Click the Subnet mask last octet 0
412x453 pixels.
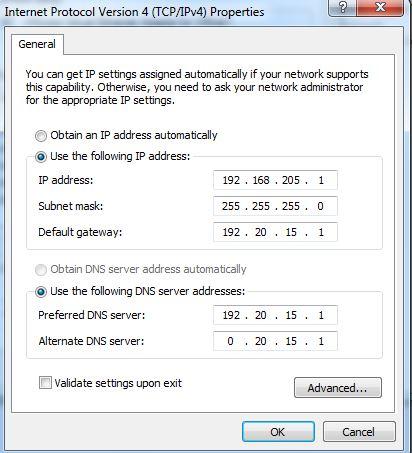[320, 206]
